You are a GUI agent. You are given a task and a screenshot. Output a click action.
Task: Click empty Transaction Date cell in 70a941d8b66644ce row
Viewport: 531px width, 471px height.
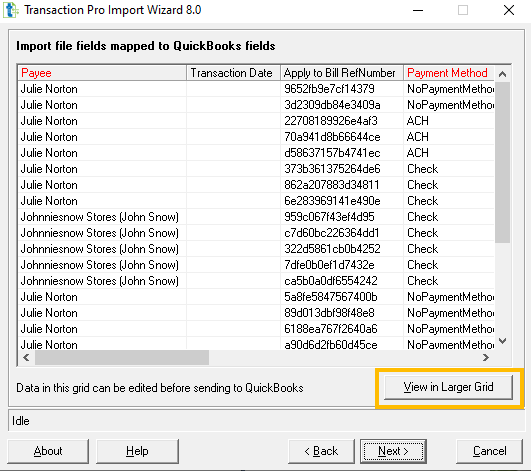[233, 137]
